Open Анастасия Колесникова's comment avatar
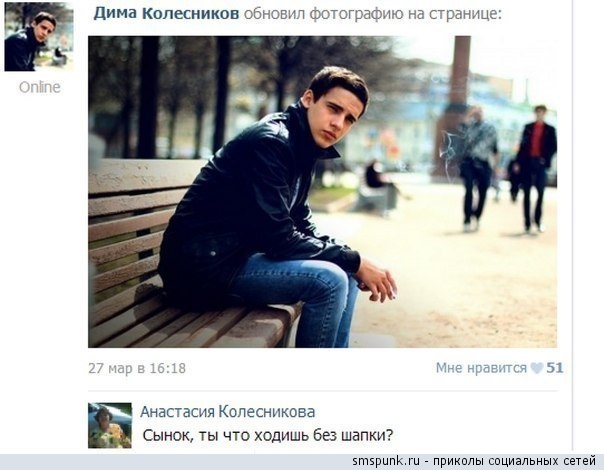The width and height of the screenshot is (604, 470). pyautogui.click(x=110, y=425)
